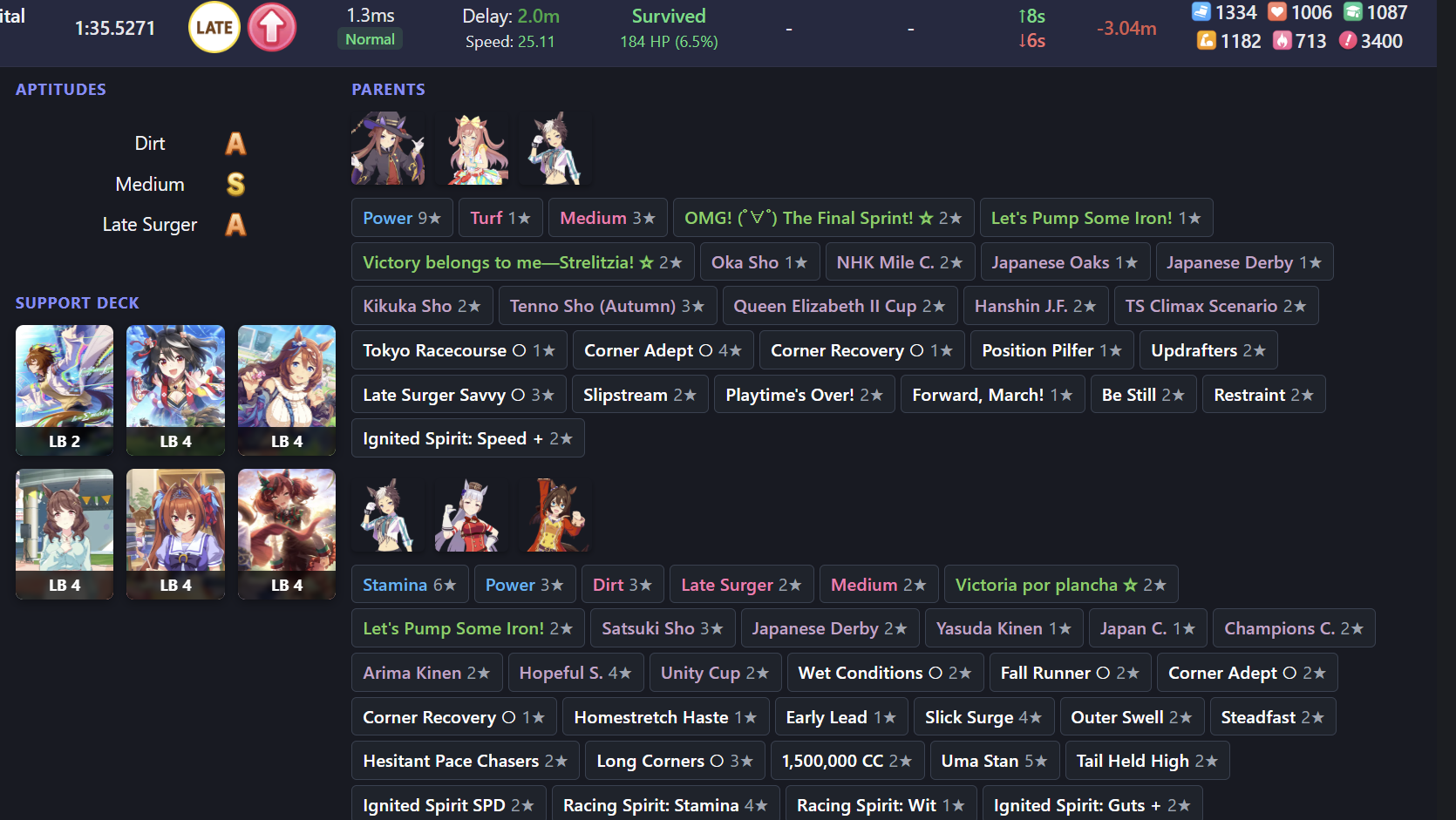This screenshot has width=1456, height=820.
Task: Click the Uma Stan 5★ tag
Action: [995, 761]
